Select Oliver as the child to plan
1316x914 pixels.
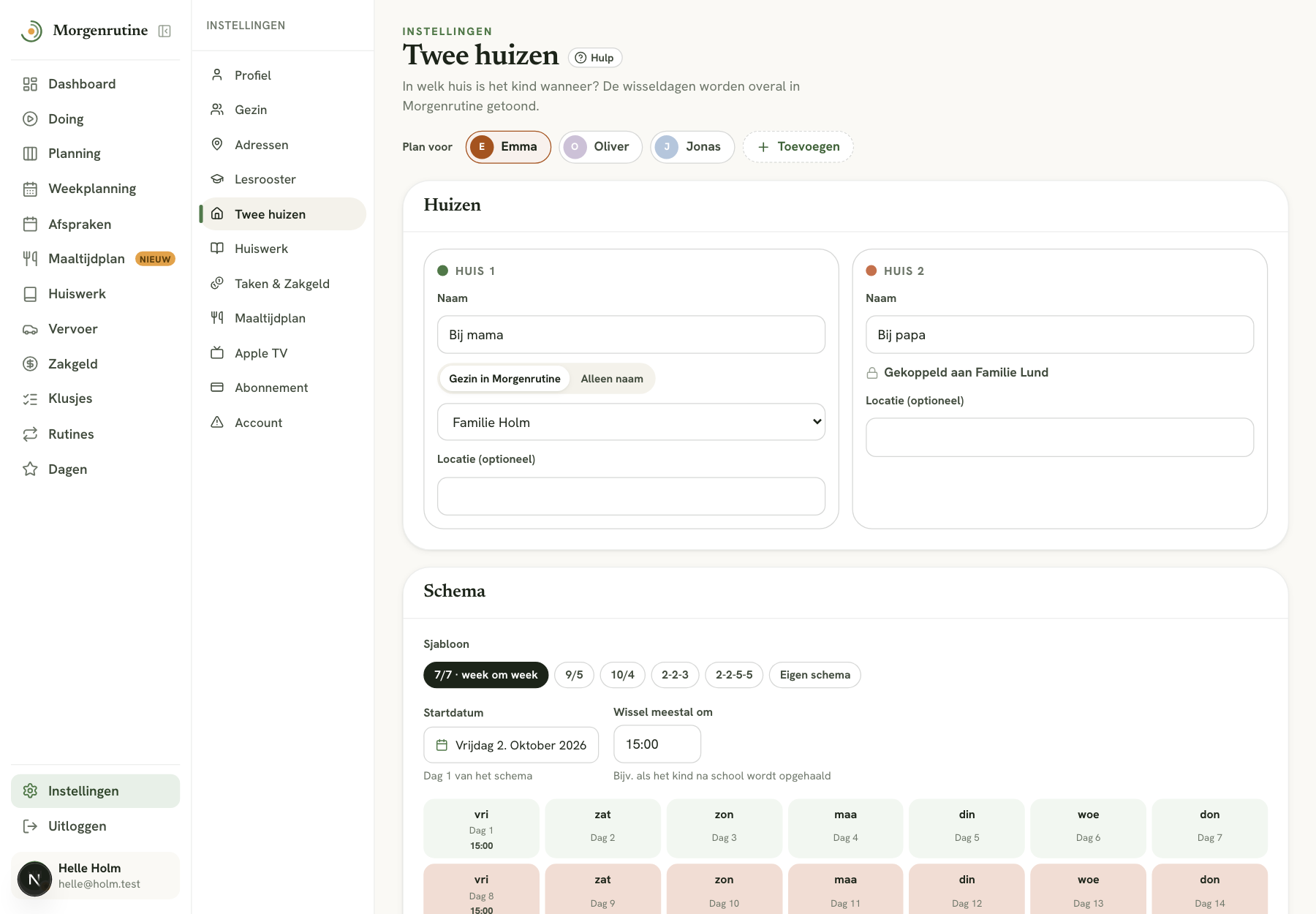600,147
